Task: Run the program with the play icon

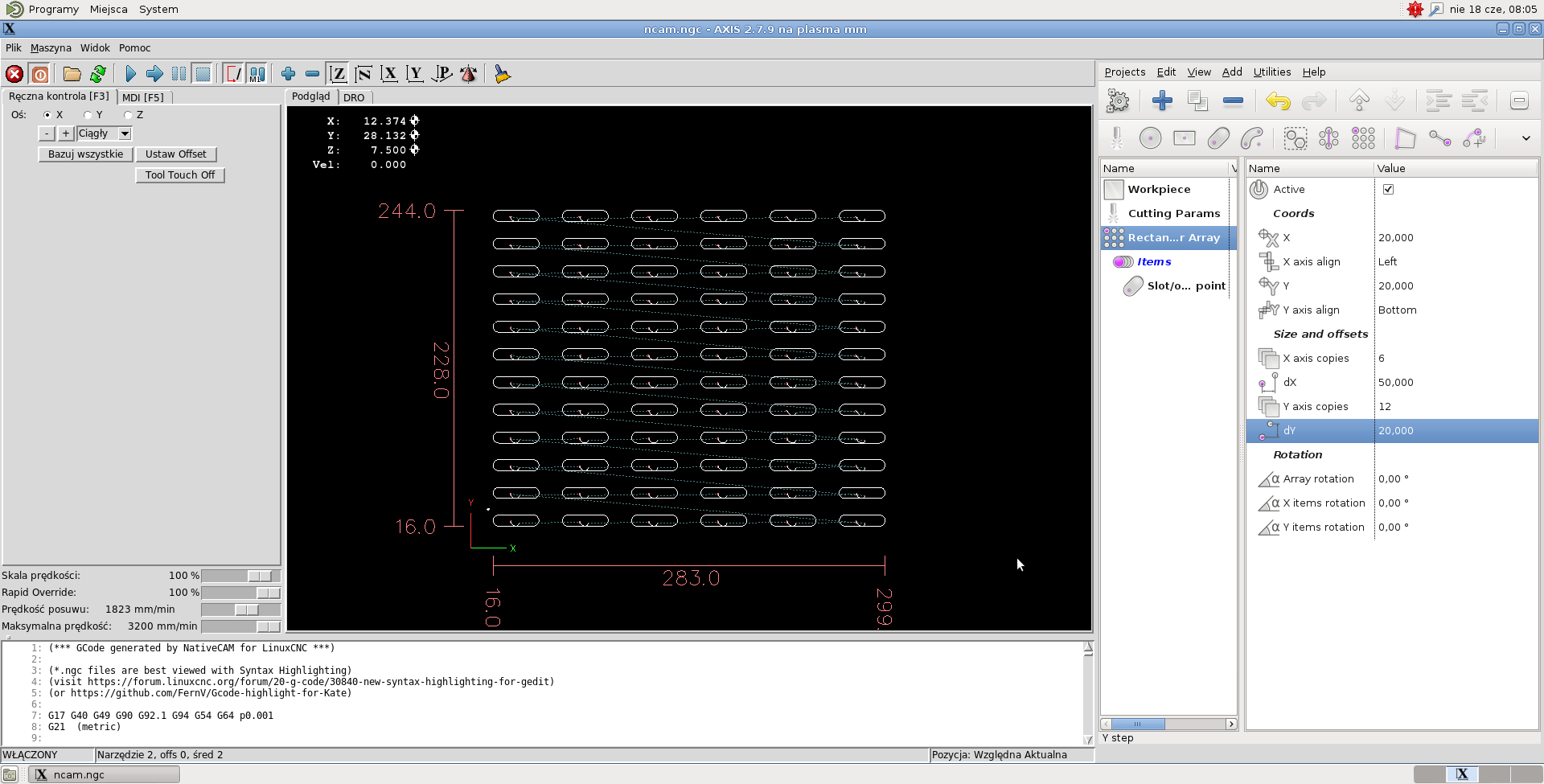Action: [x=130, y=74]
